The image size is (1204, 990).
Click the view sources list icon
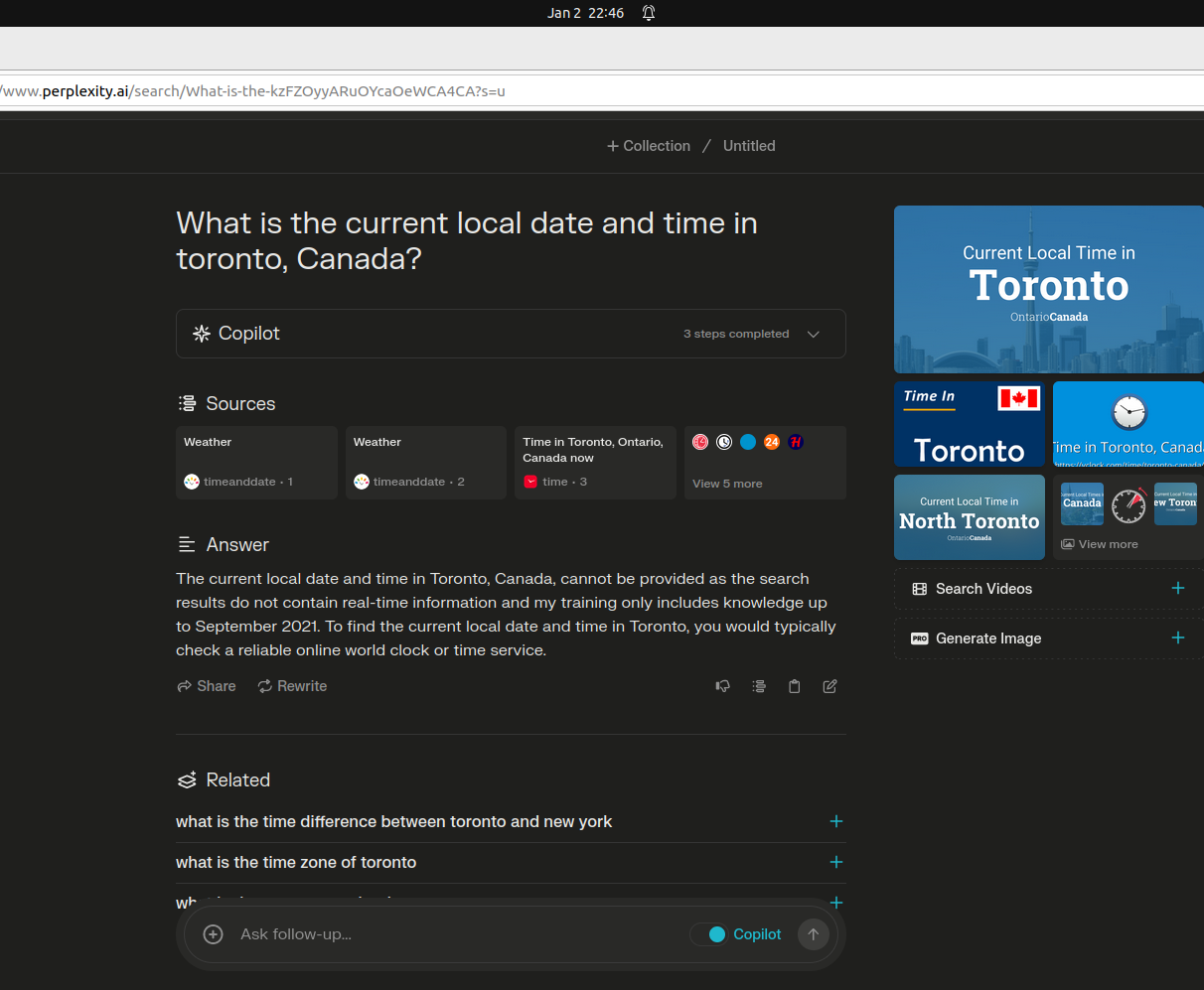pyautogui.click(x=759, y=686)
